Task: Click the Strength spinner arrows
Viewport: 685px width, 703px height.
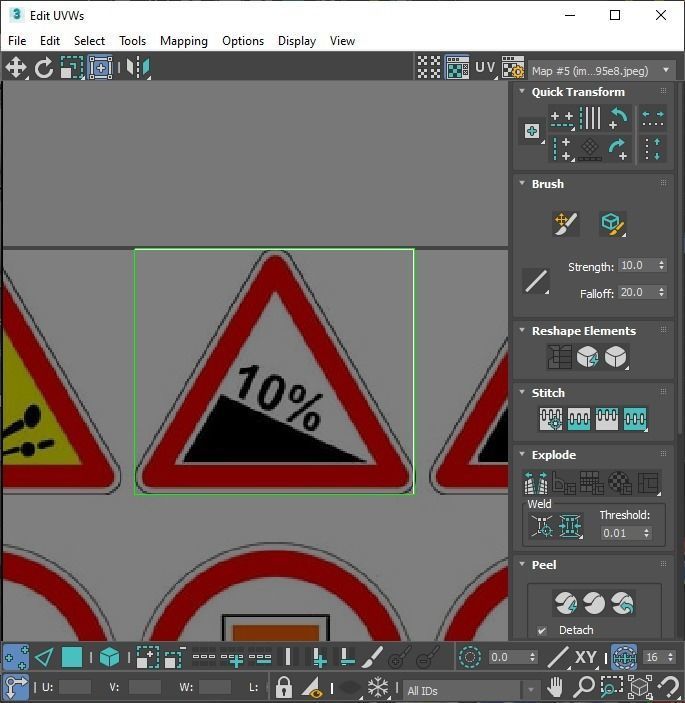Action: [662, 265]
